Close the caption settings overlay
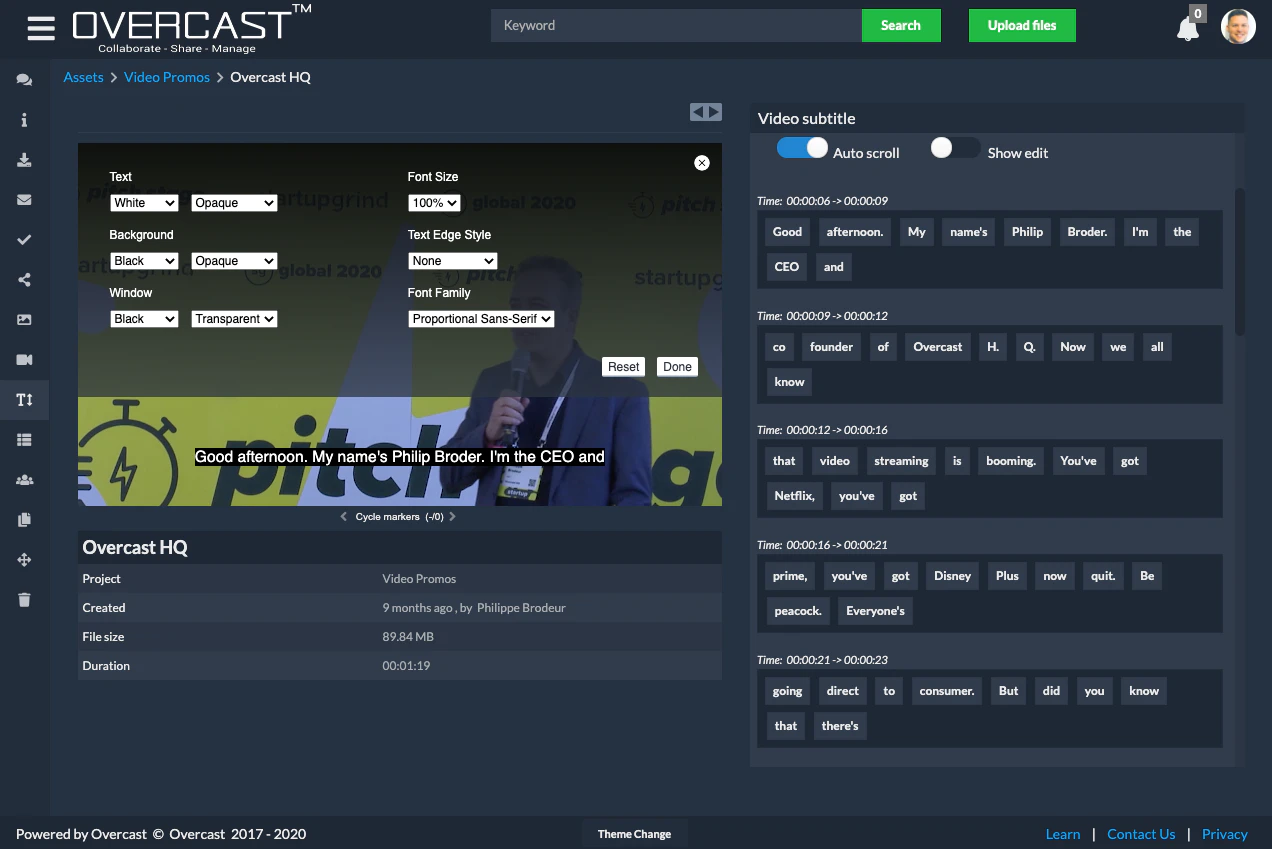The image size is (1272, 849). pyautogui.click(x=702, y=163)
